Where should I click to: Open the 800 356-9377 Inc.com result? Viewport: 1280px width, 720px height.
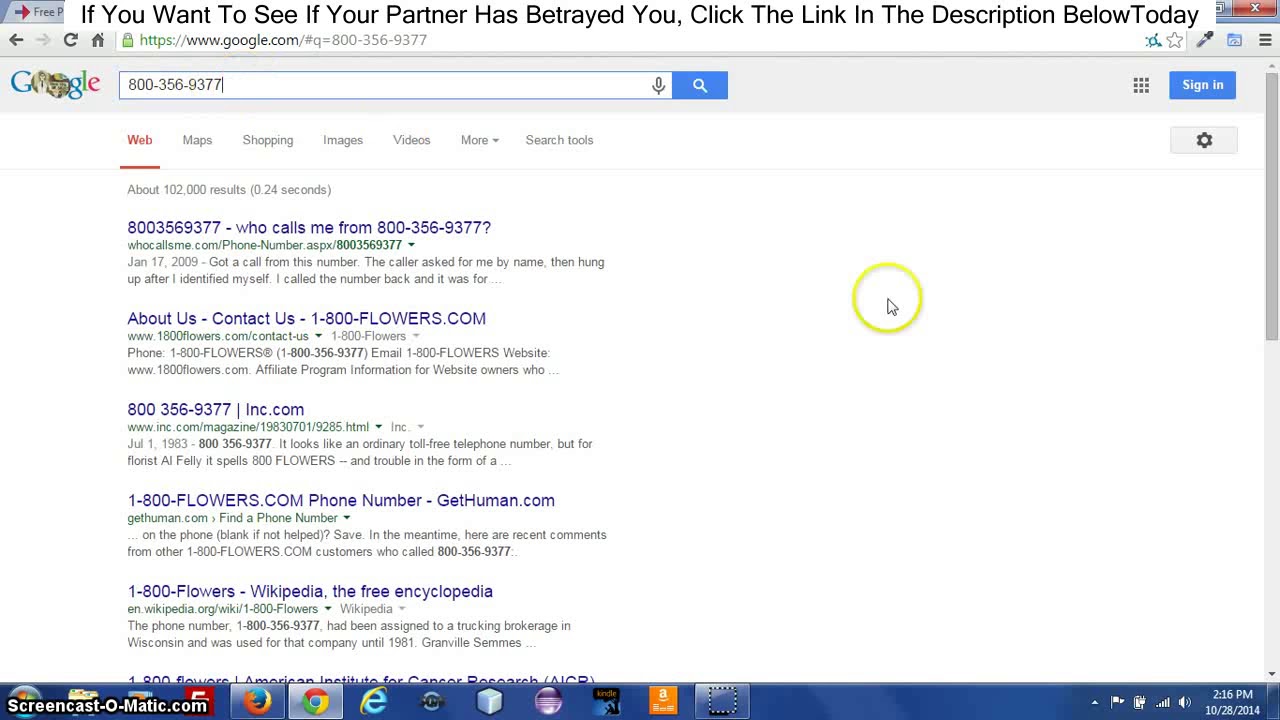click(x=215, y=409)
